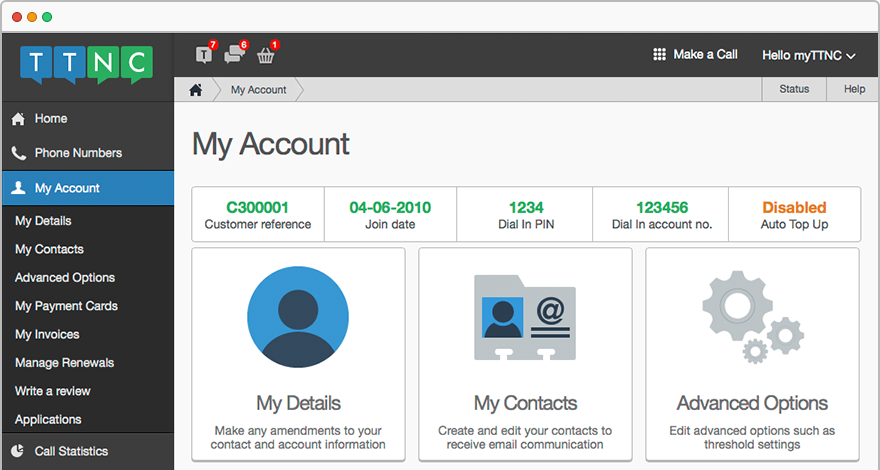Click the dial pad grid icon
880x470 pixels.
pyautogui.click(x=659, y=54)
